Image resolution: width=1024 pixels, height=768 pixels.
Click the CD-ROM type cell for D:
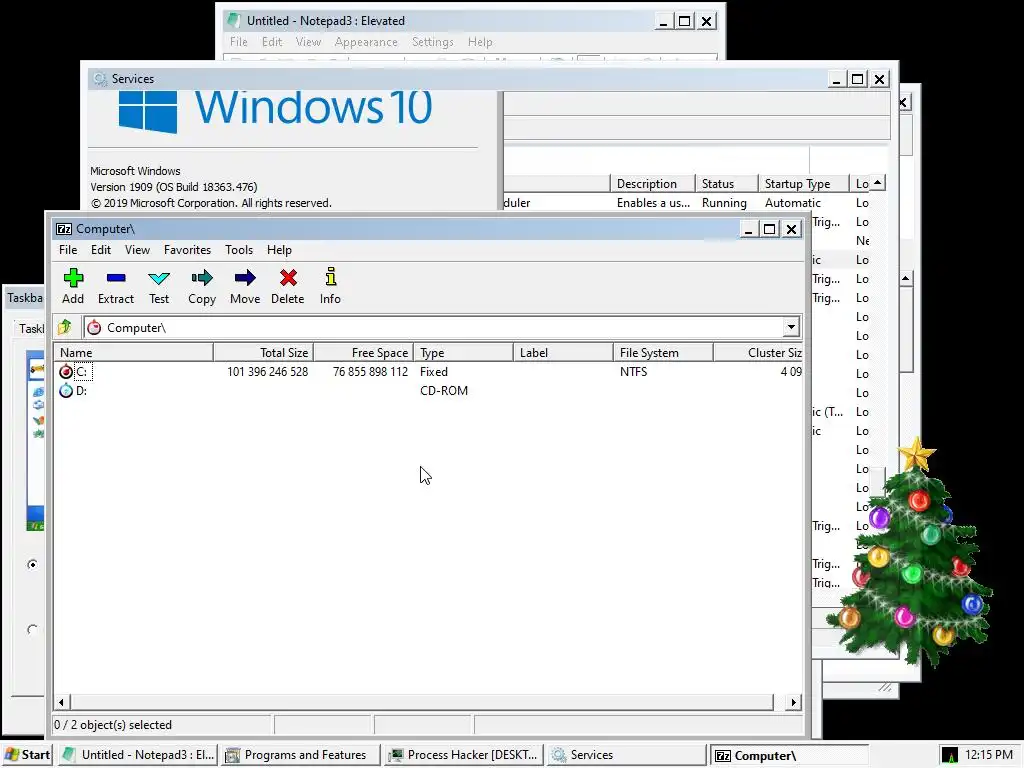click(x=443, y=391)
